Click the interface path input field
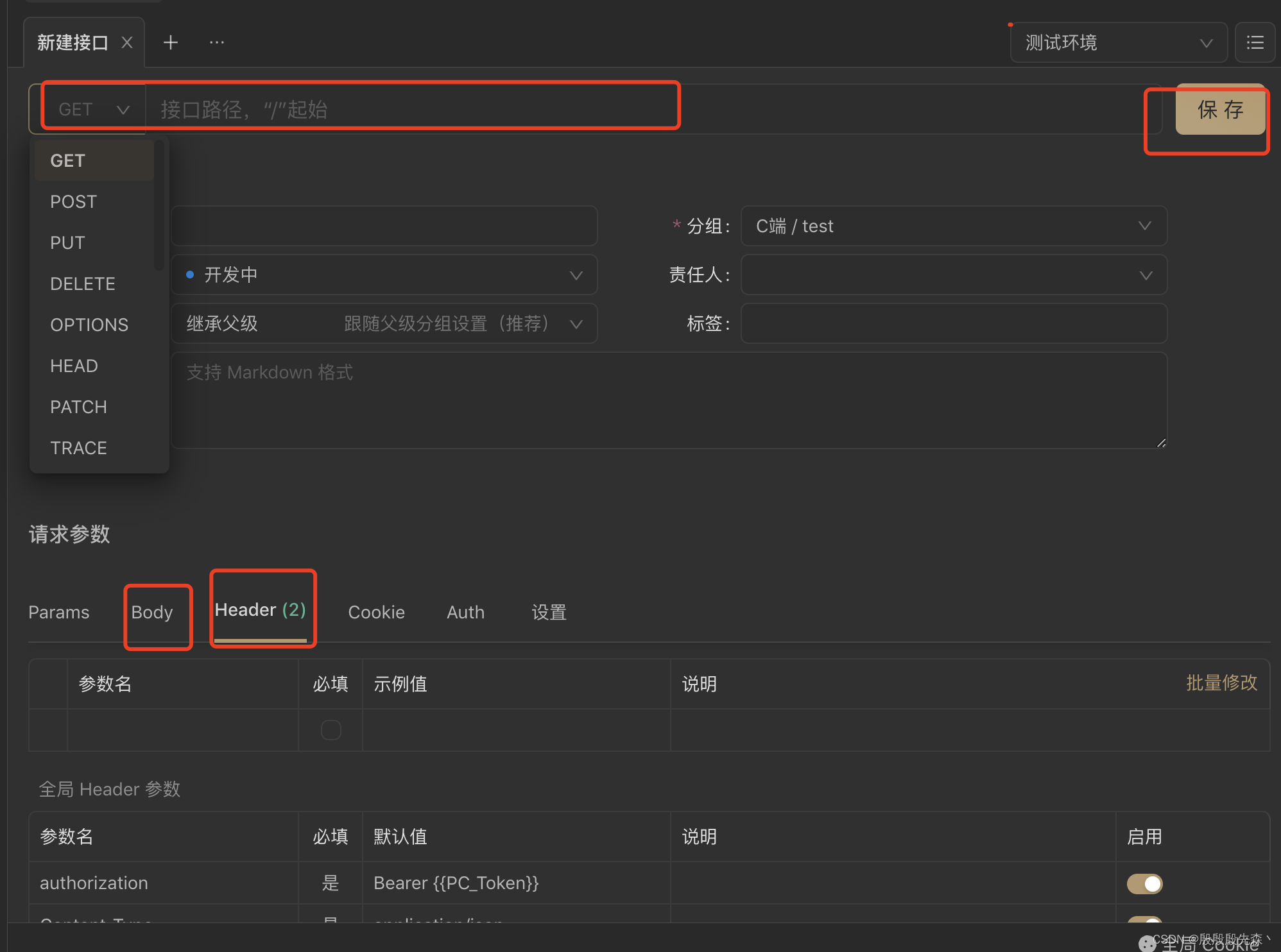This screenshot has width=1281, height=952. click(411, 110)
